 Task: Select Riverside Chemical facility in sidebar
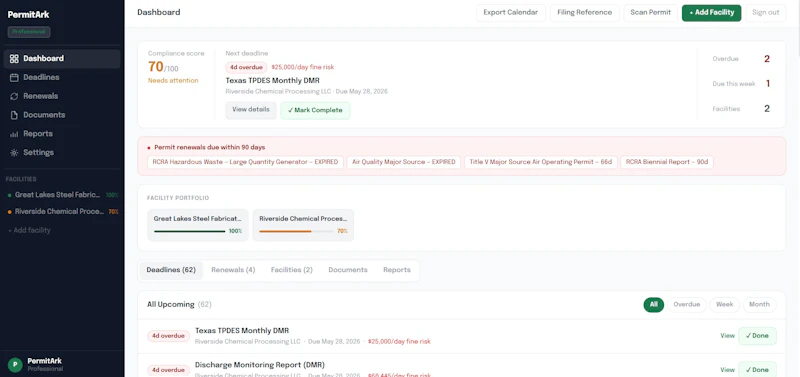pyautogui.click(x=62, y=211)
